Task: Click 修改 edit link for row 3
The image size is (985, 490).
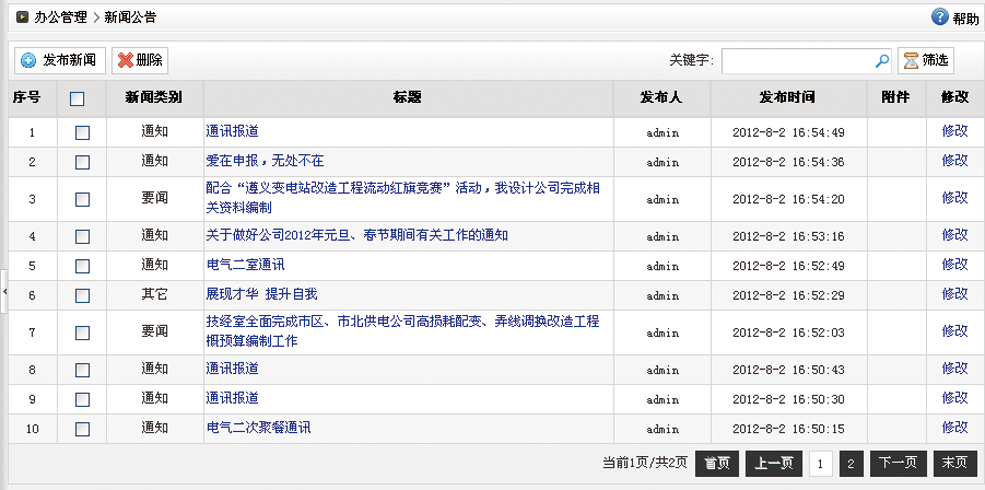Action: pyautogui.click(x=954, y=198)
